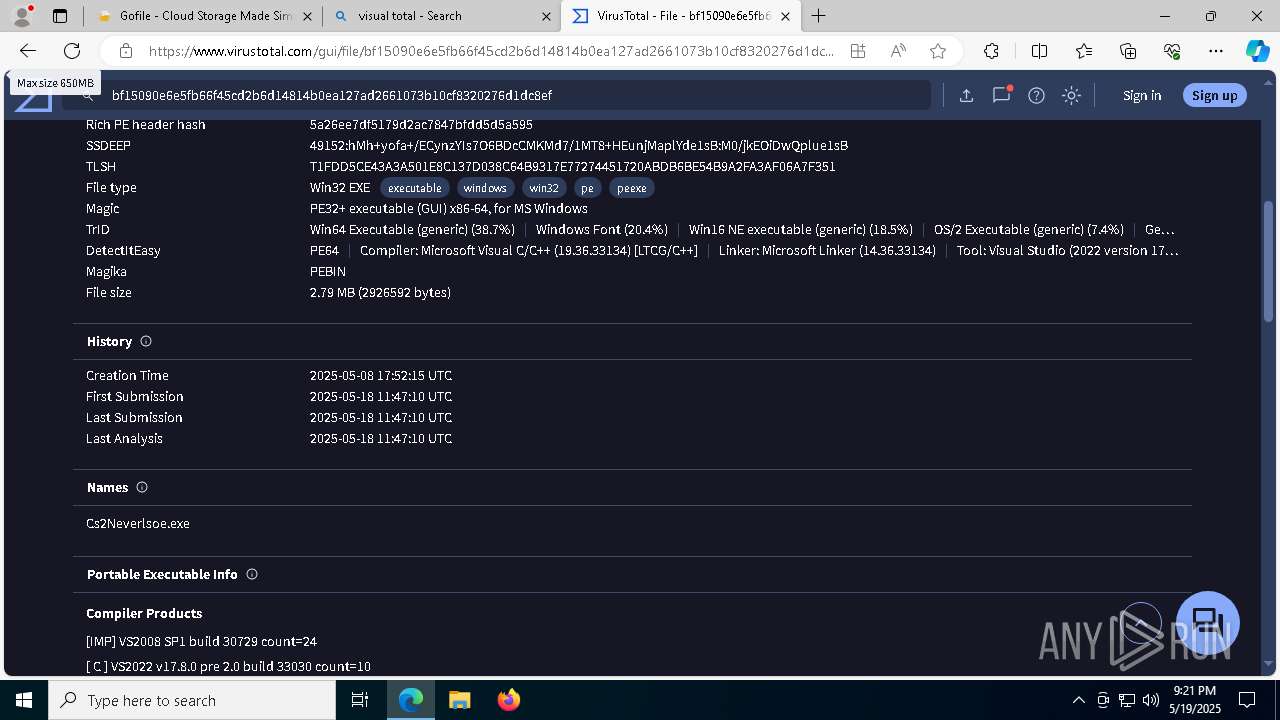Click the search magnifier in VirusTotal bar
1280x720 pixels.
[x=88, y=95]
